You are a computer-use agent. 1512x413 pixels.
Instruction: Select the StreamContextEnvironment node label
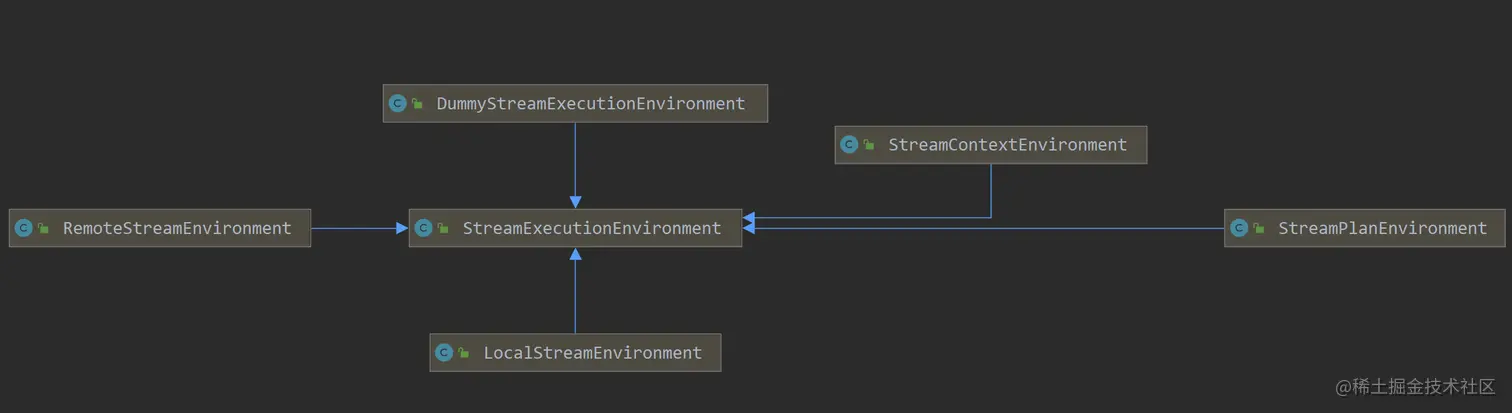pyautogui.click(x=1007, y=145)
